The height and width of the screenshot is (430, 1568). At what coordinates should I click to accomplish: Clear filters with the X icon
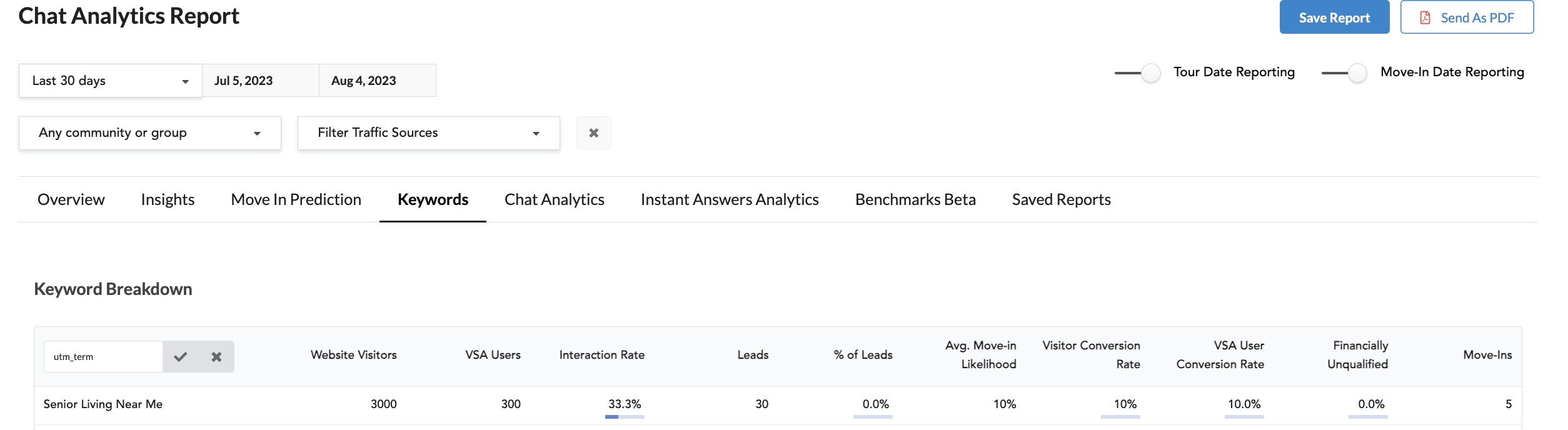coord(593,132)
